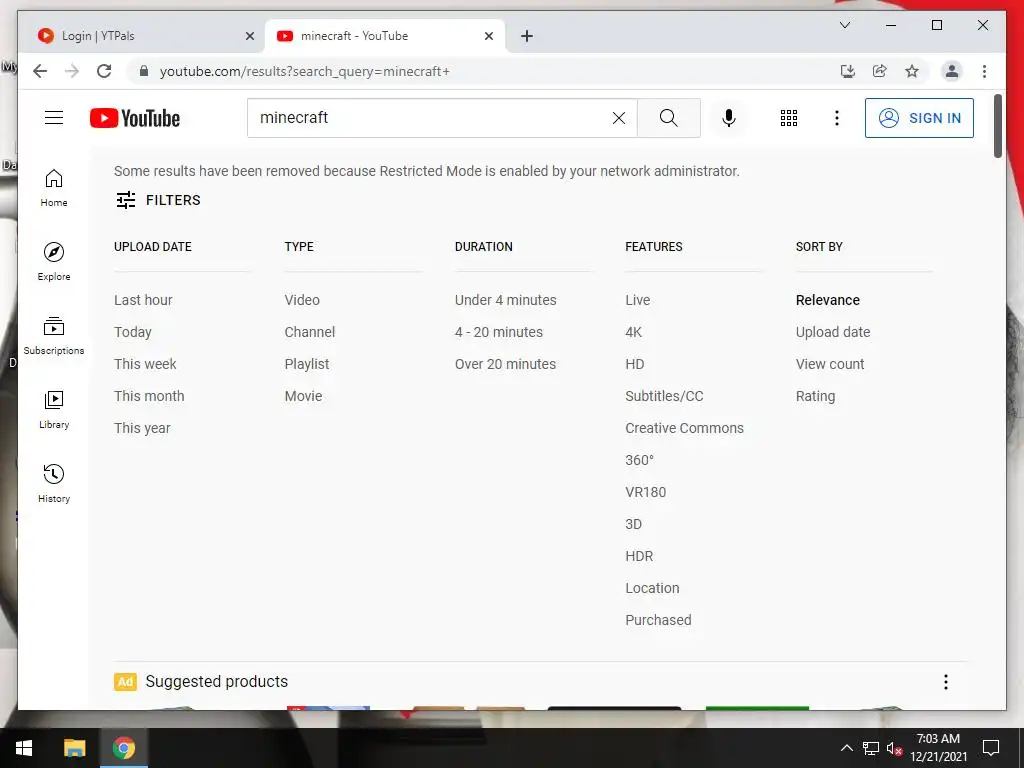Close the minecraft - YouTube tab
The width and height of the screenshot is (1024, 768).
pyautogui.click(x=488, y=36)
